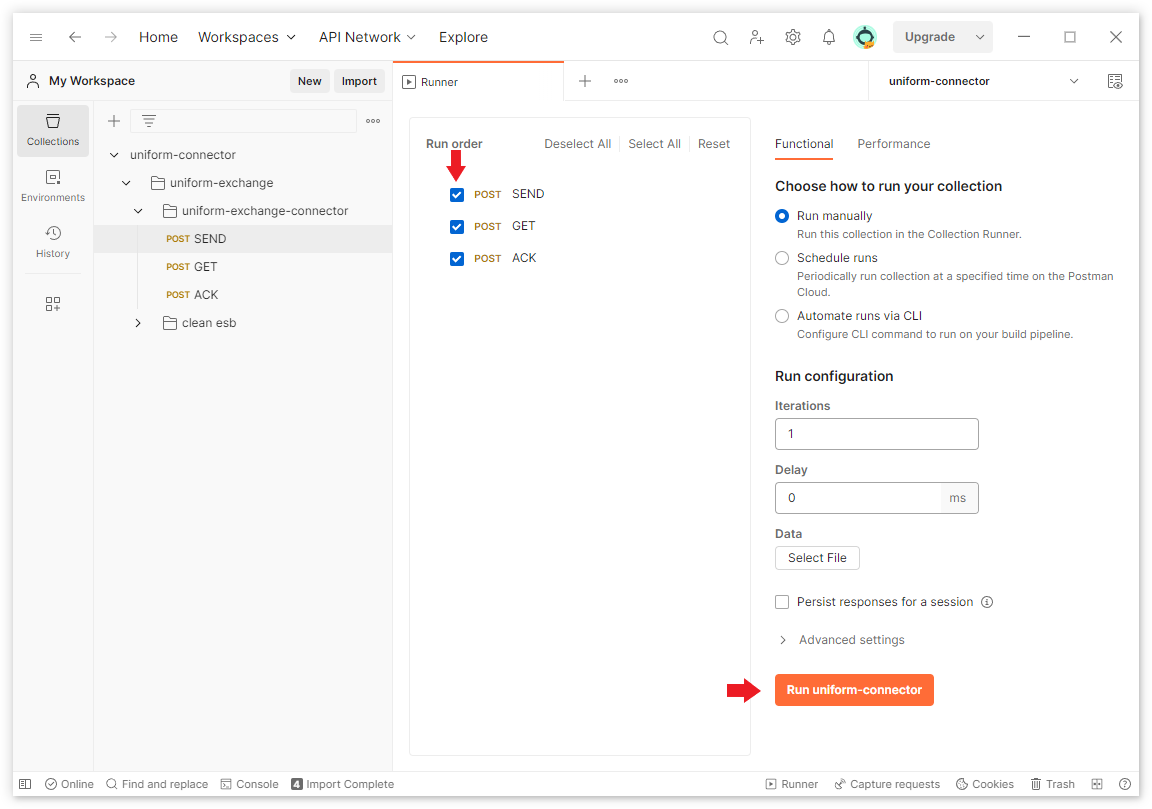This screenshot has height=809, width=1152.
Task: Open the History sidebar panel
Action: 52,241
